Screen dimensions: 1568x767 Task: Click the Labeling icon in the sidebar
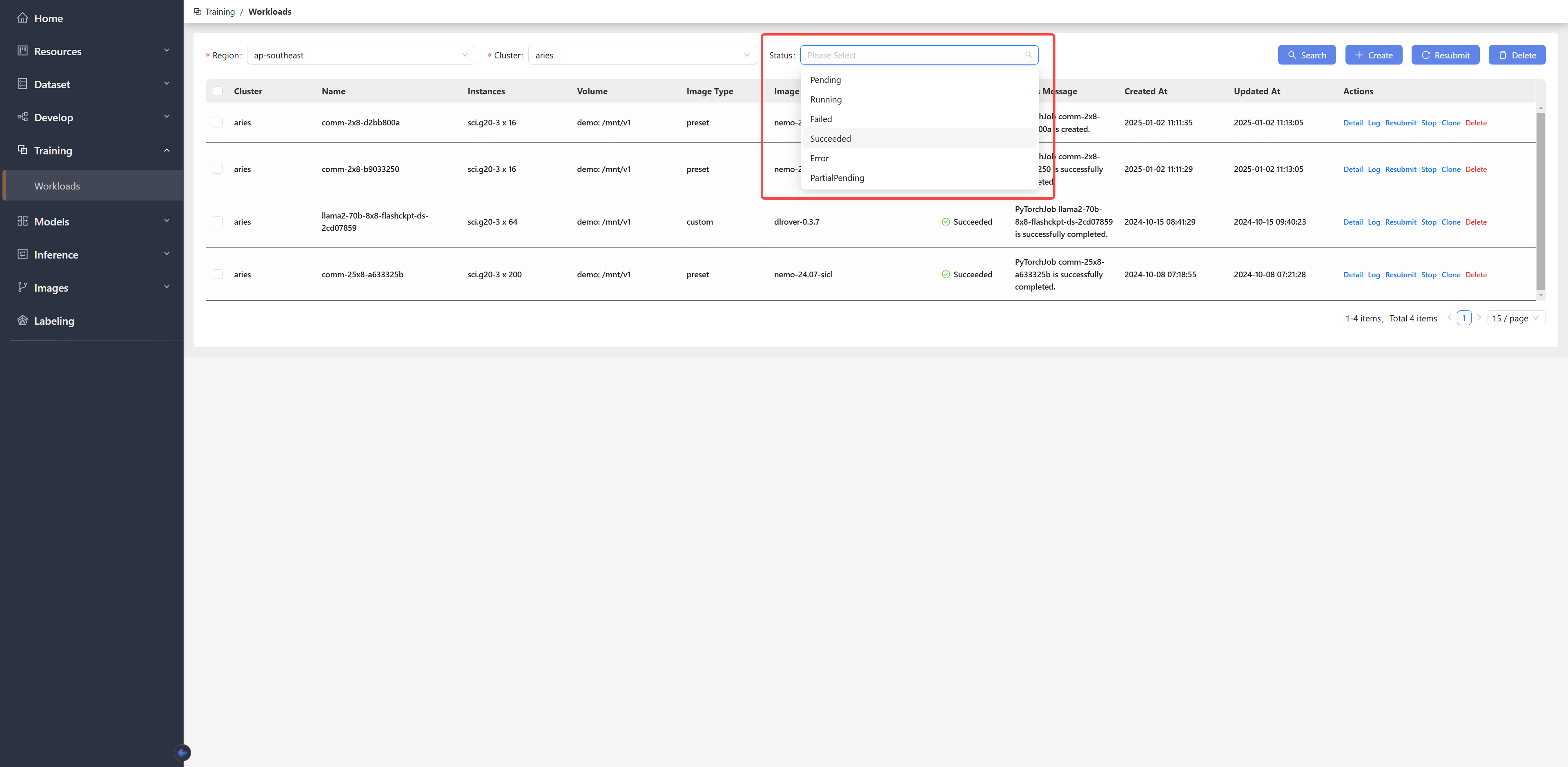[22, 320]
